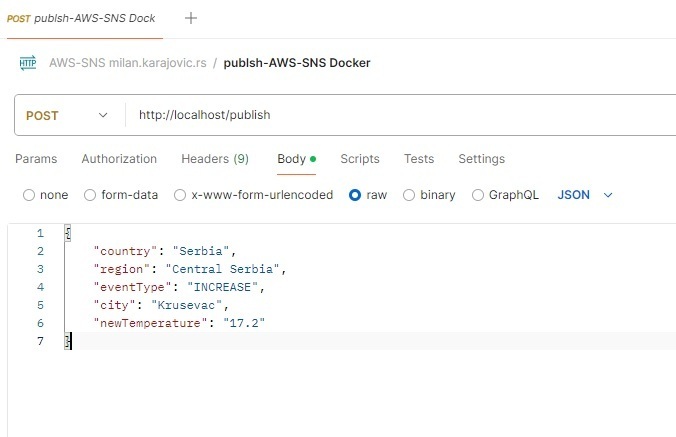This screenshot has width=676, height=437.
Task: Click the "city": "Krusevac" line
Action: [x=161, y=306]
